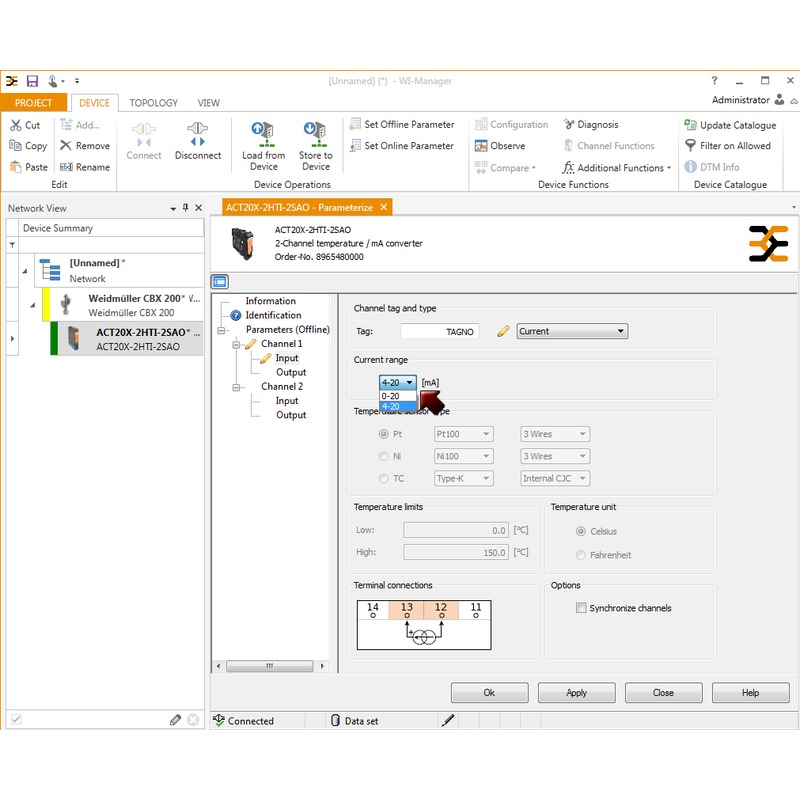The image size is (800, 800).
Task: Open the Help question mark icon
Action: pos(714,80)
